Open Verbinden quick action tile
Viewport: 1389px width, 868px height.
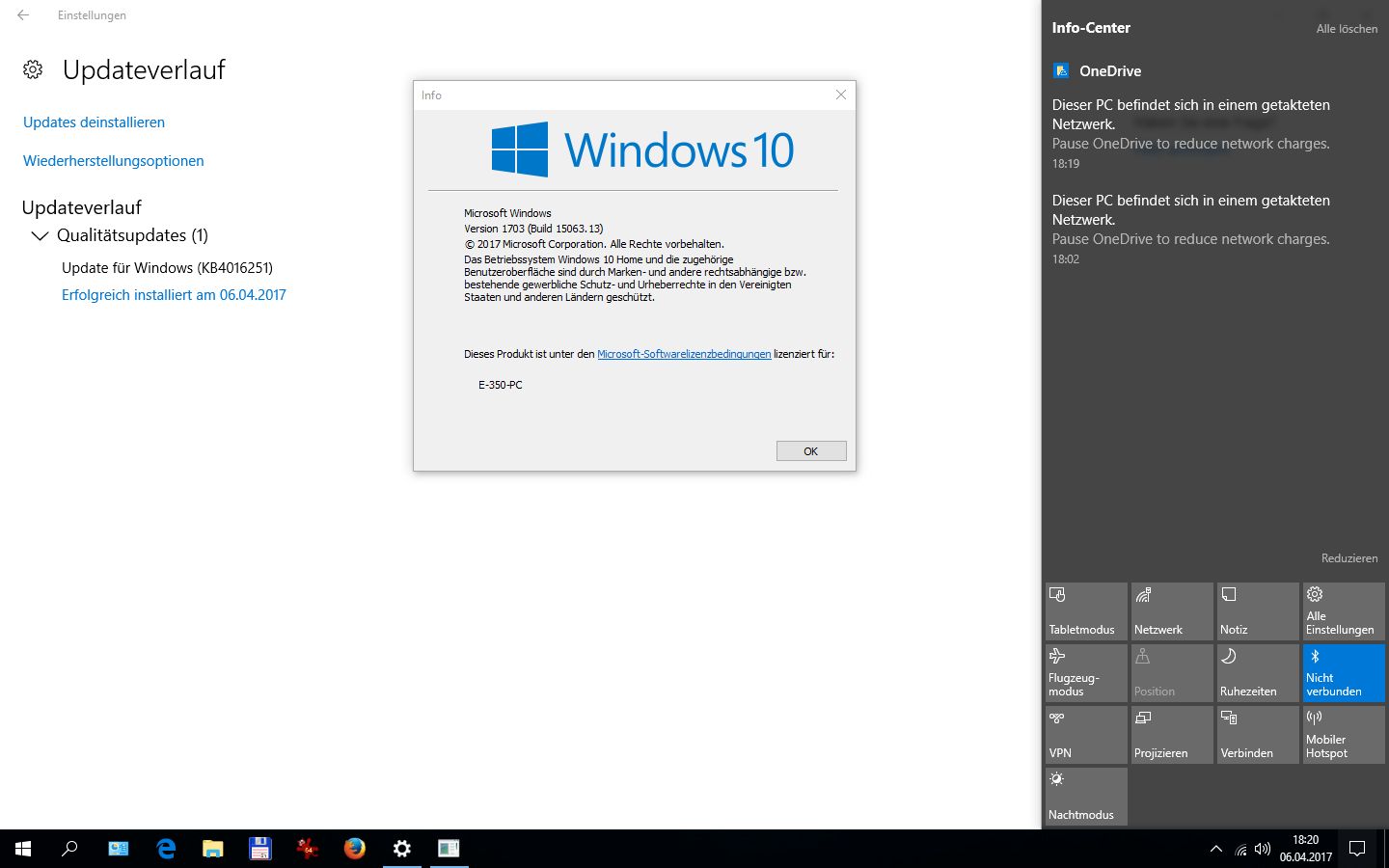[1258, 734]
